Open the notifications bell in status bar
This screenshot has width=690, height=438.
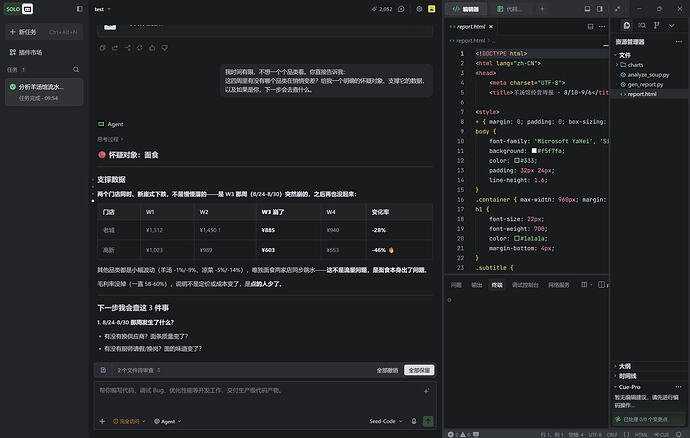click(679, 434)
